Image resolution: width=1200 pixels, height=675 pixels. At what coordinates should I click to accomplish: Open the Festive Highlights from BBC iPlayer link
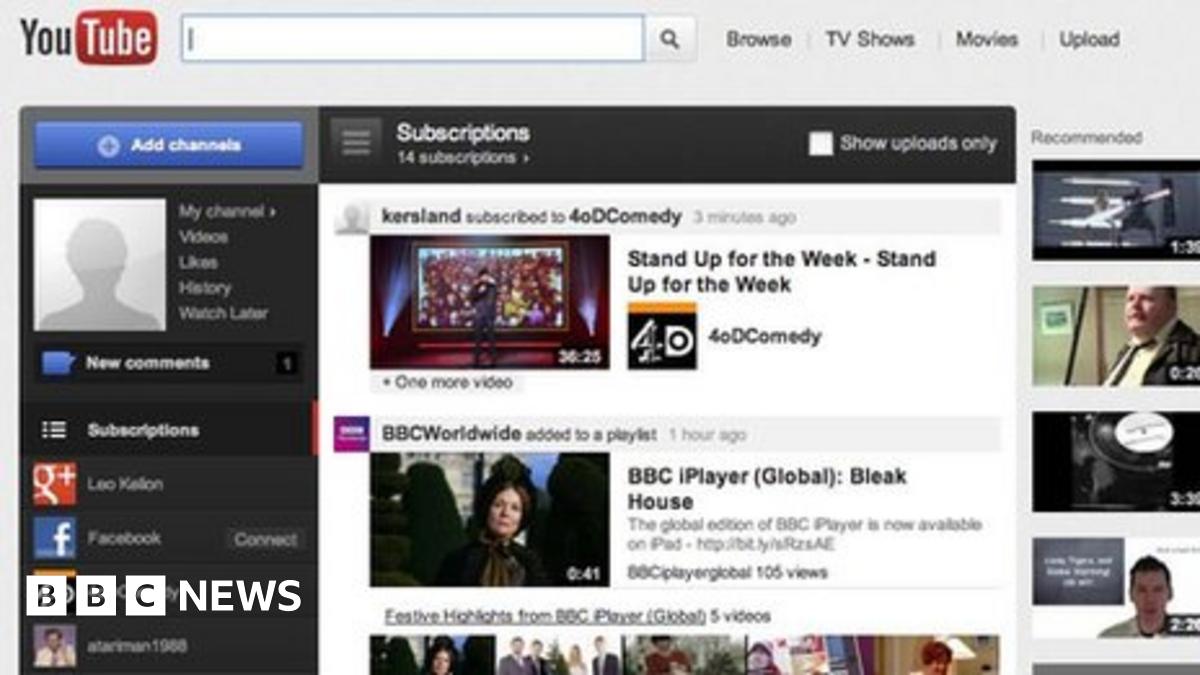[545, 616]
